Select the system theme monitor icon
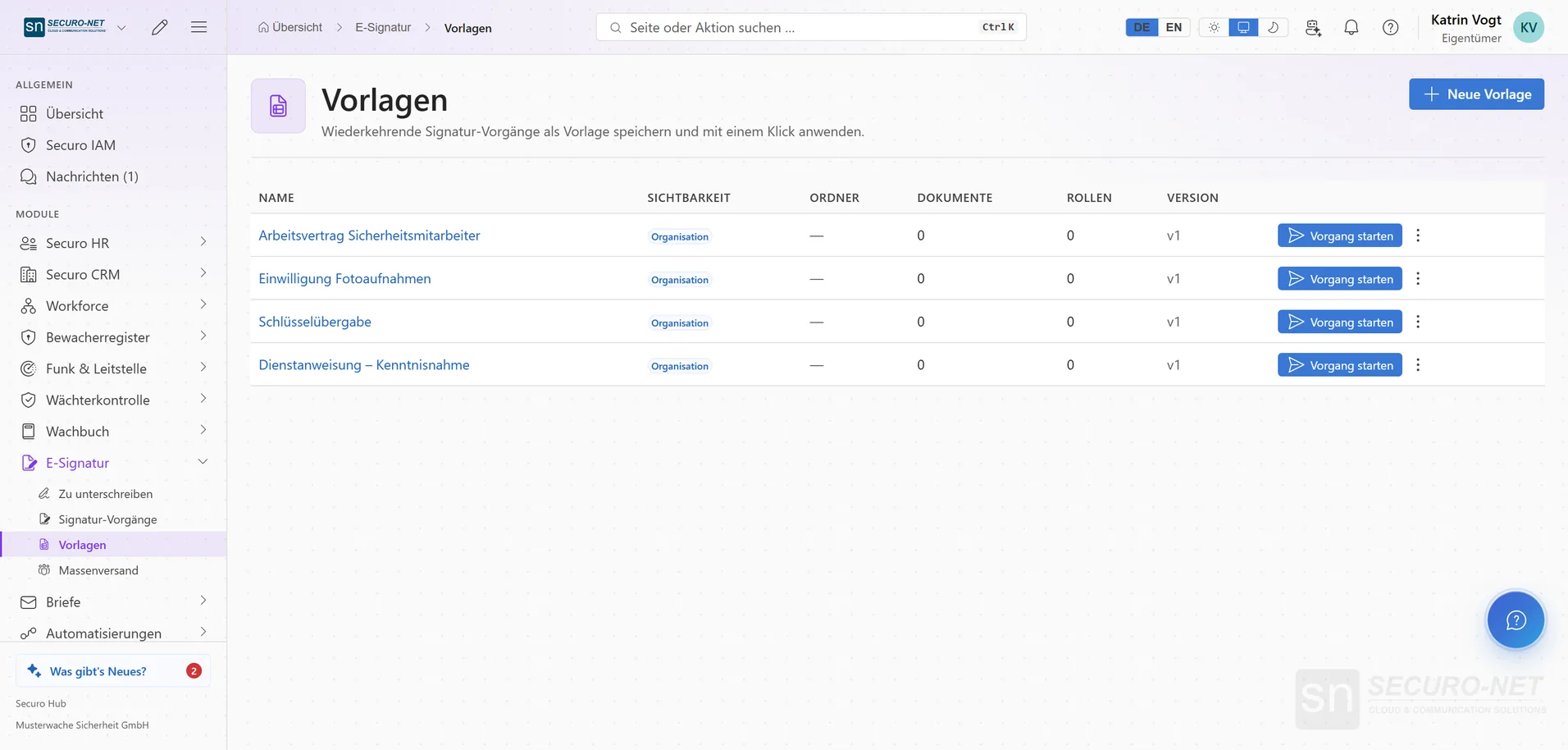 coord(1243,27)
